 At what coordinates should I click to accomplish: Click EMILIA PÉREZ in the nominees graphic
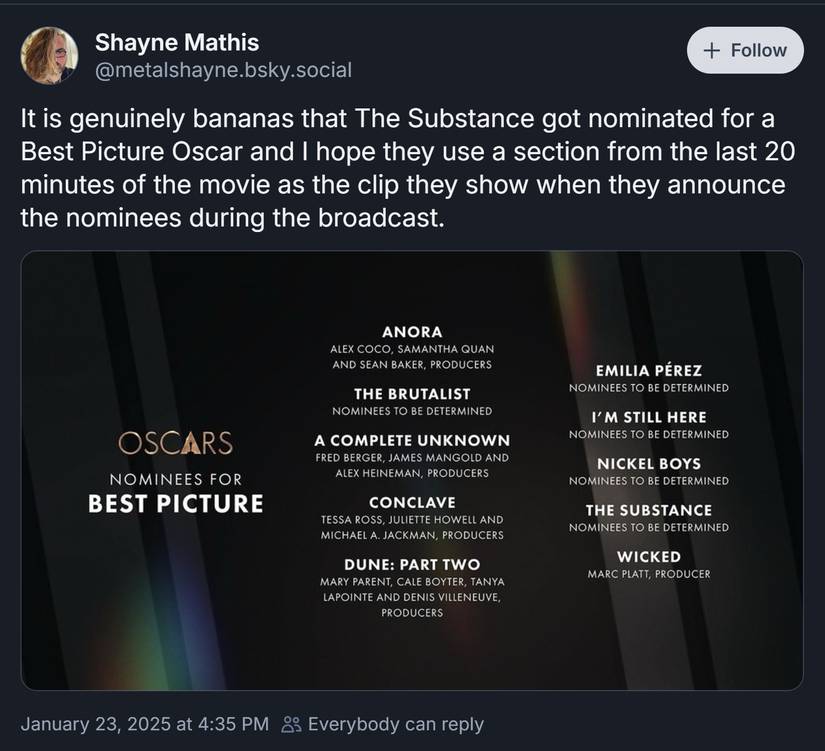coord(649,371)
